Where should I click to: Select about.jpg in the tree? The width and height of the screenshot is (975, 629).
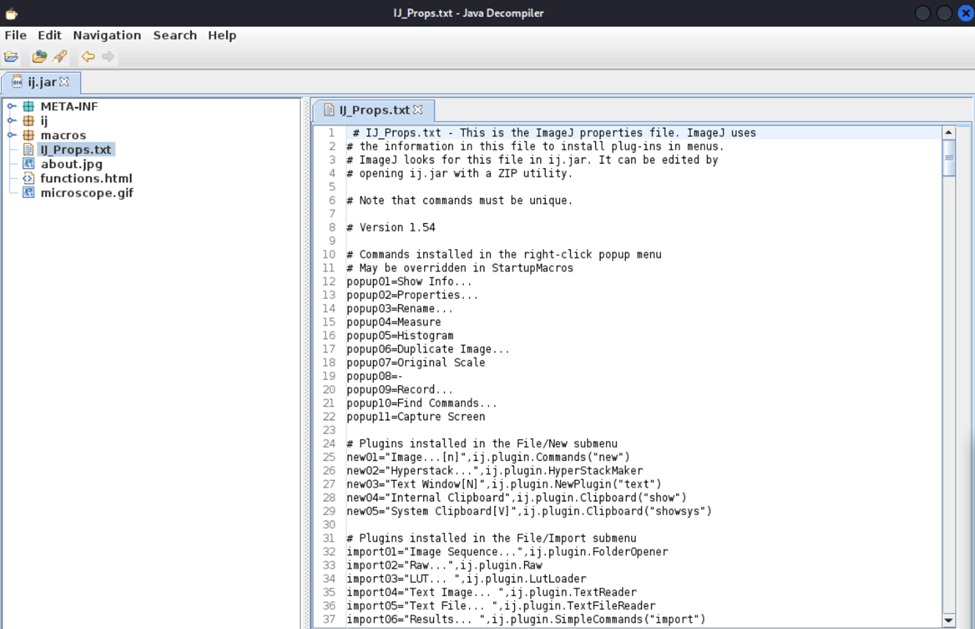tap(72, 164)
